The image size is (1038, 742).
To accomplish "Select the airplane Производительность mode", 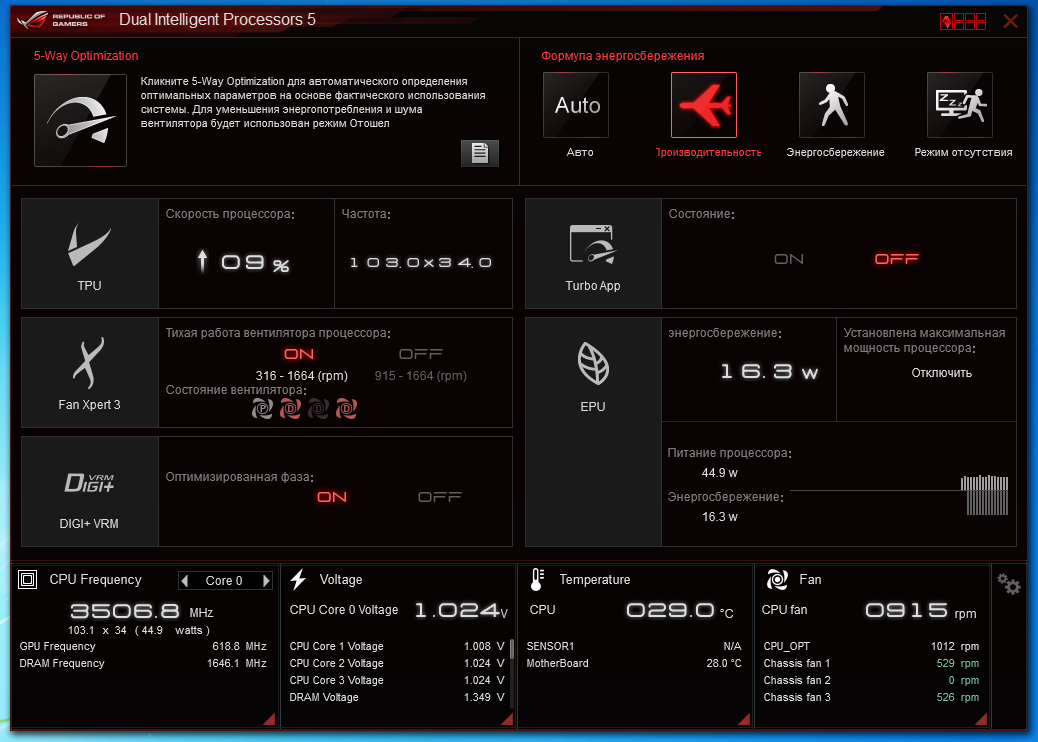I will 704,106.
